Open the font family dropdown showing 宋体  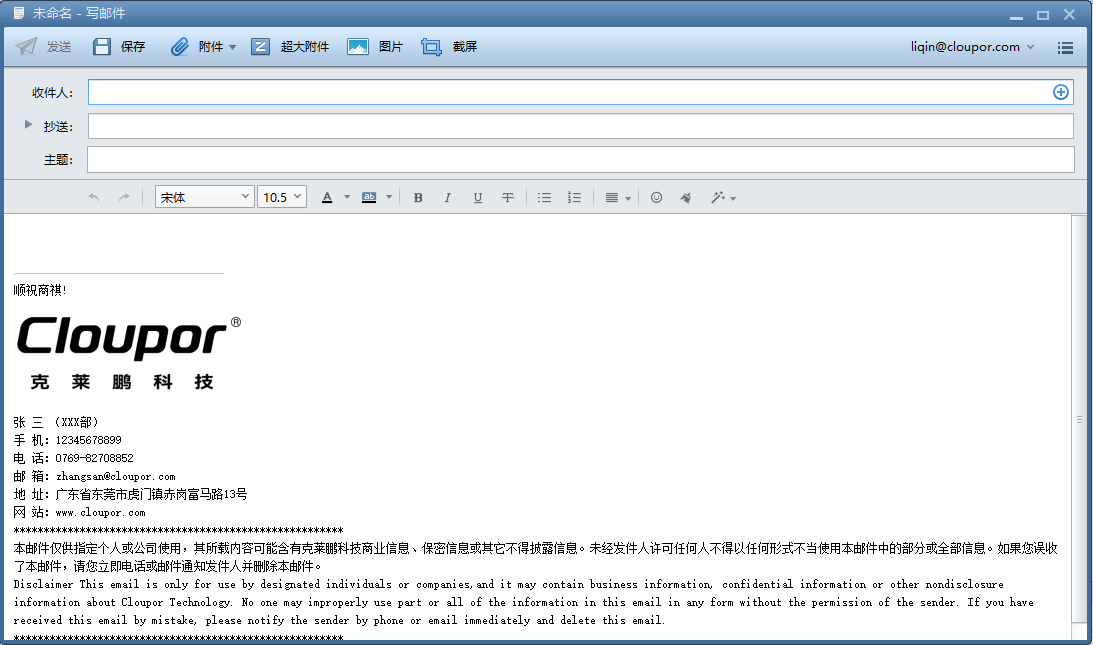[204, 197]
